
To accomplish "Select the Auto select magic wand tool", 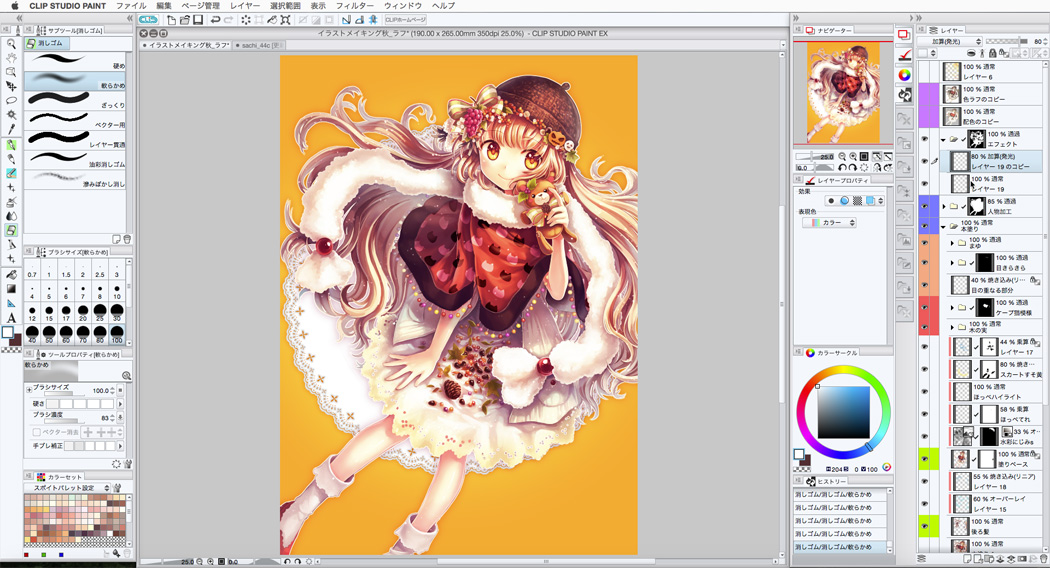I will pos(11,115).
